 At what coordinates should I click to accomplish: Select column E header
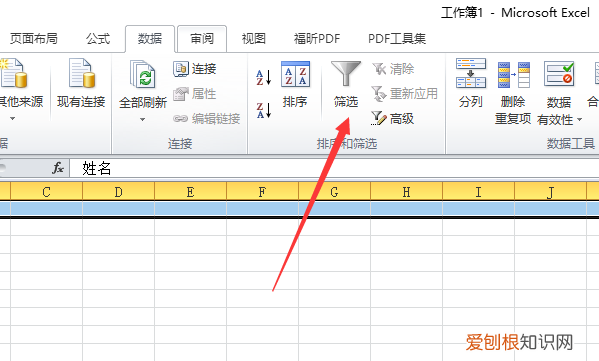[191, 191]
